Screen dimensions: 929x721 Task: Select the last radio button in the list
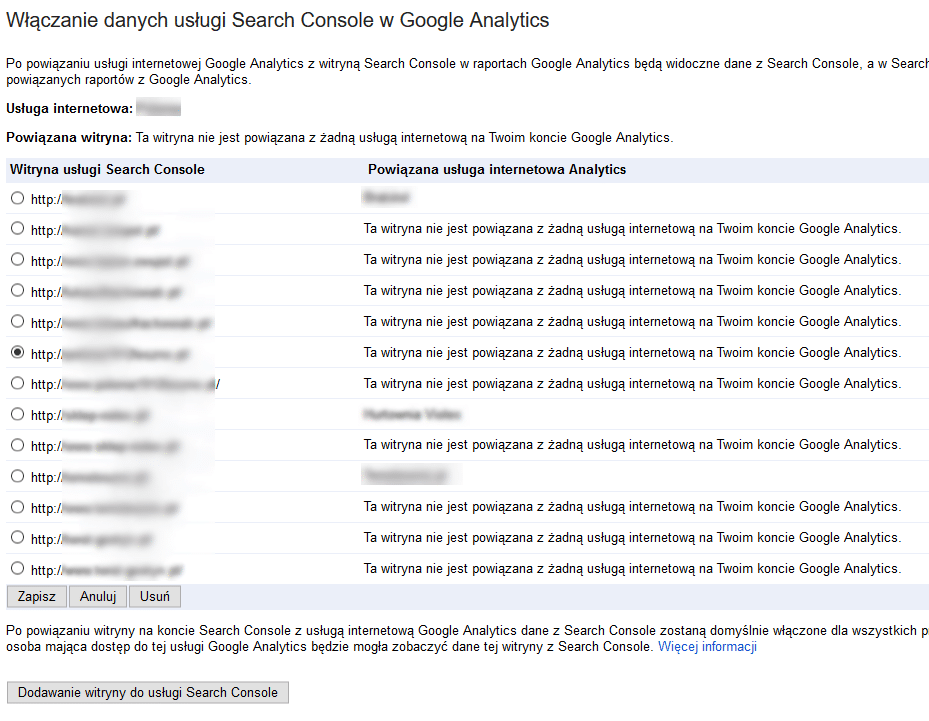coord(18,568)
